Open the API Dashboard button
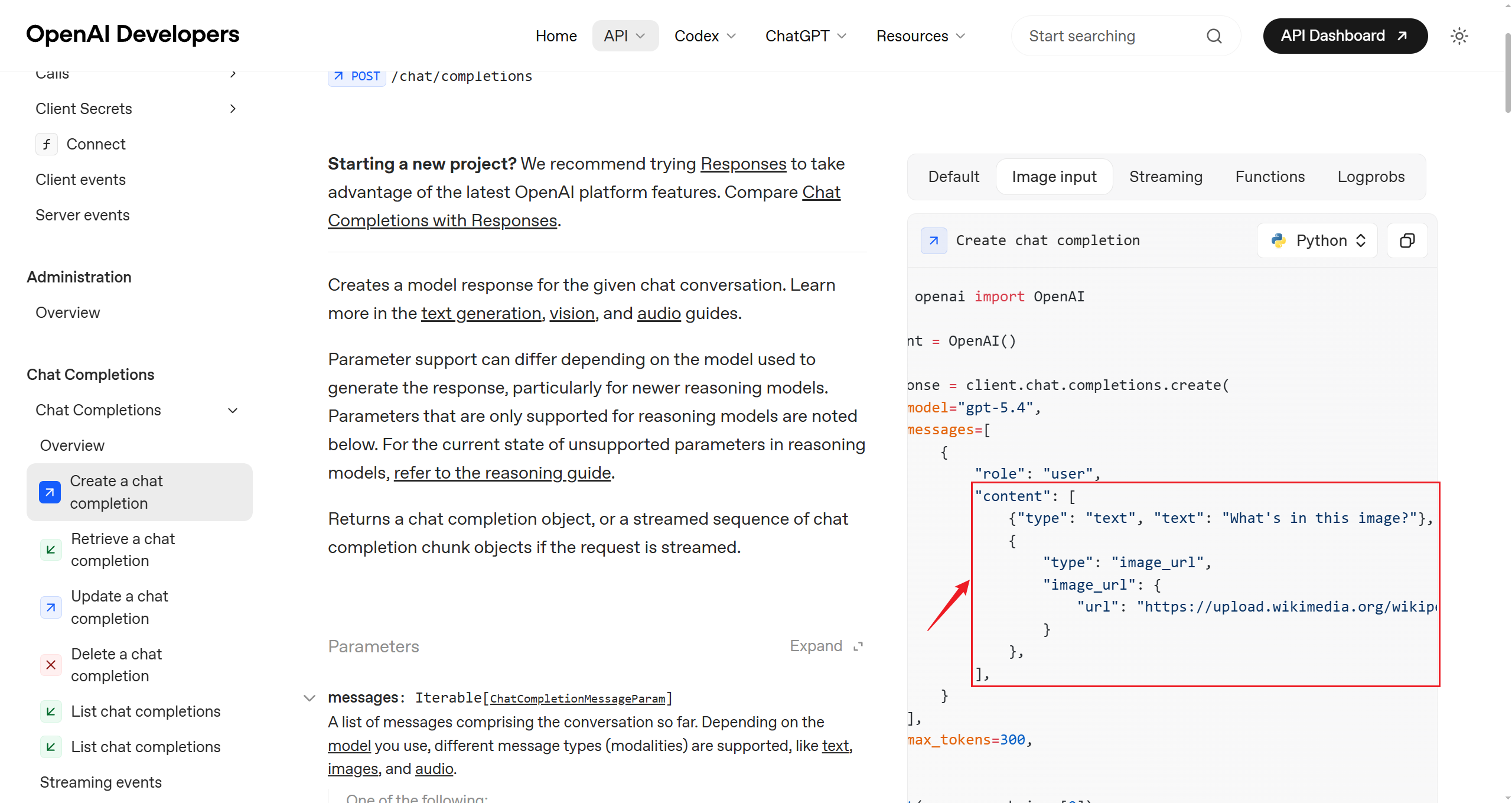Screen dimensions: 1512x803 click(x=1345, y=36)
